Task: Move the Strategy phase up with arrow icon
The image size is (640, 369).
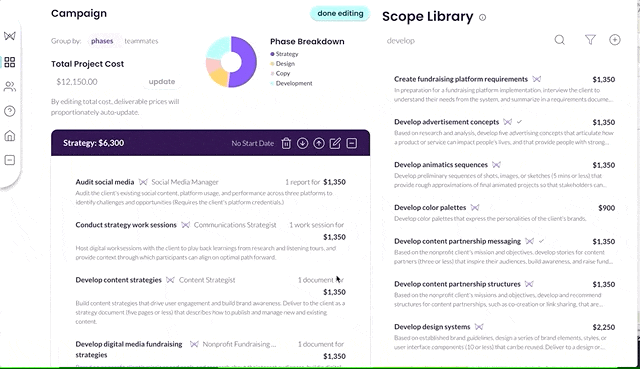Action: pos(319,143)
